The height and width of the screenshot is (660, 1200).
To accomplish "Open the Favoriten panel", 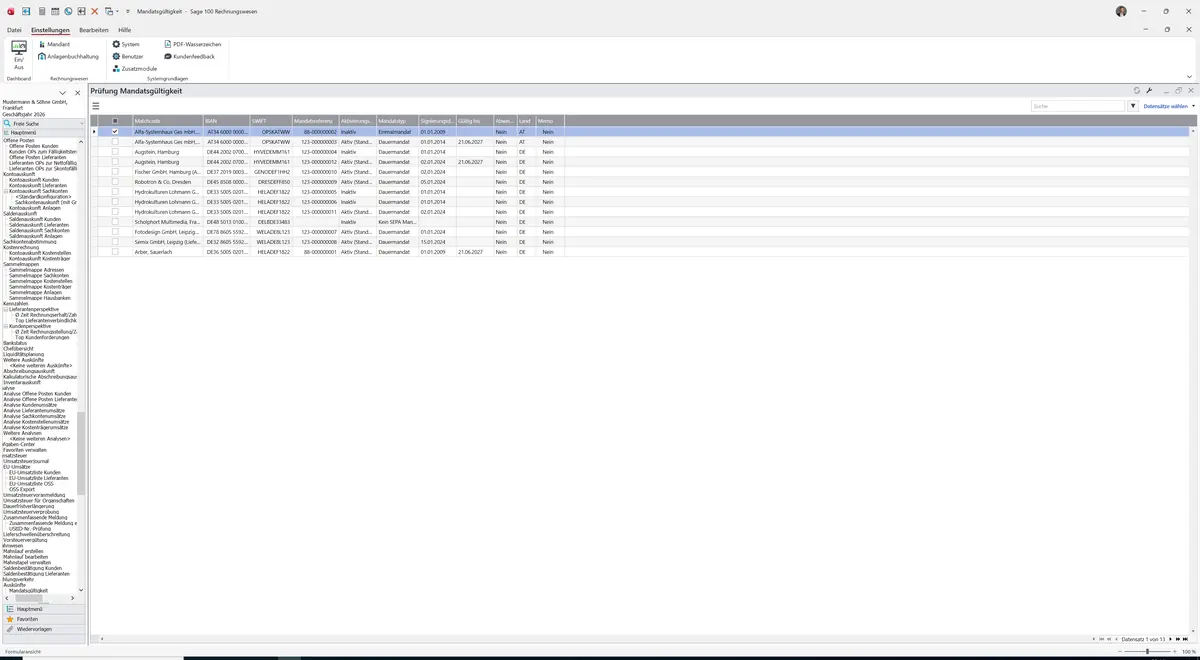I will [43, 619].
